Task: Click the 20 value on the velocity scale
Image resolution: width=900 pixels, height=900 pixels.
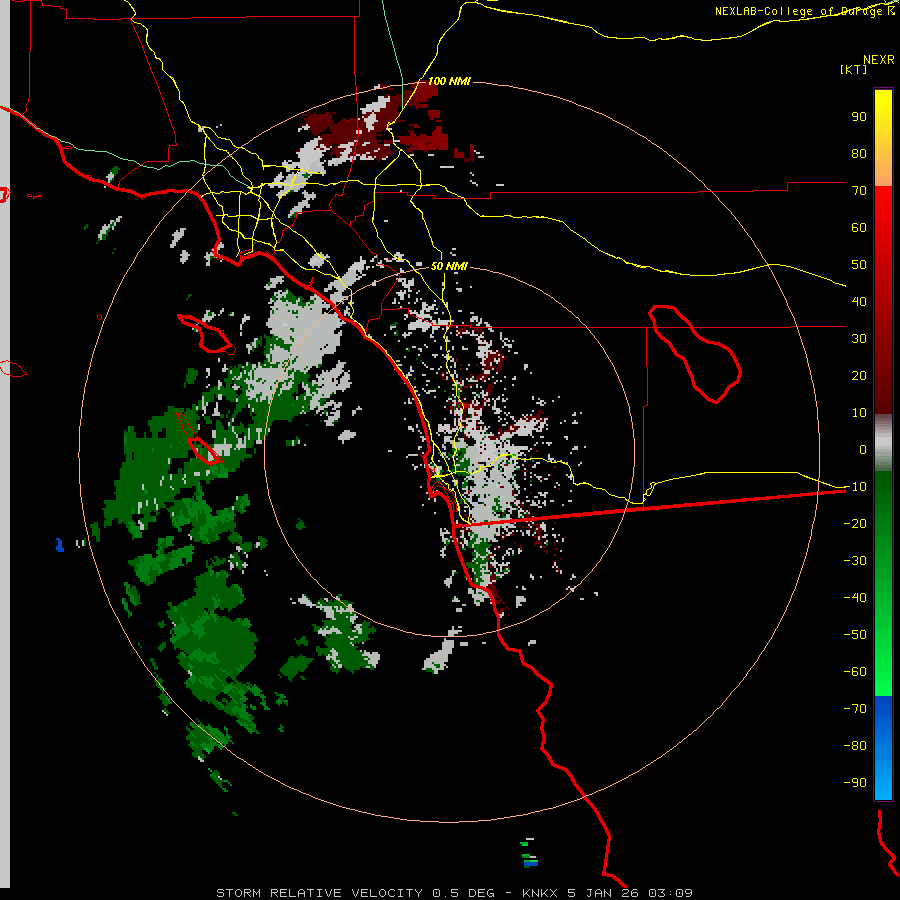Action: point(859,375)
